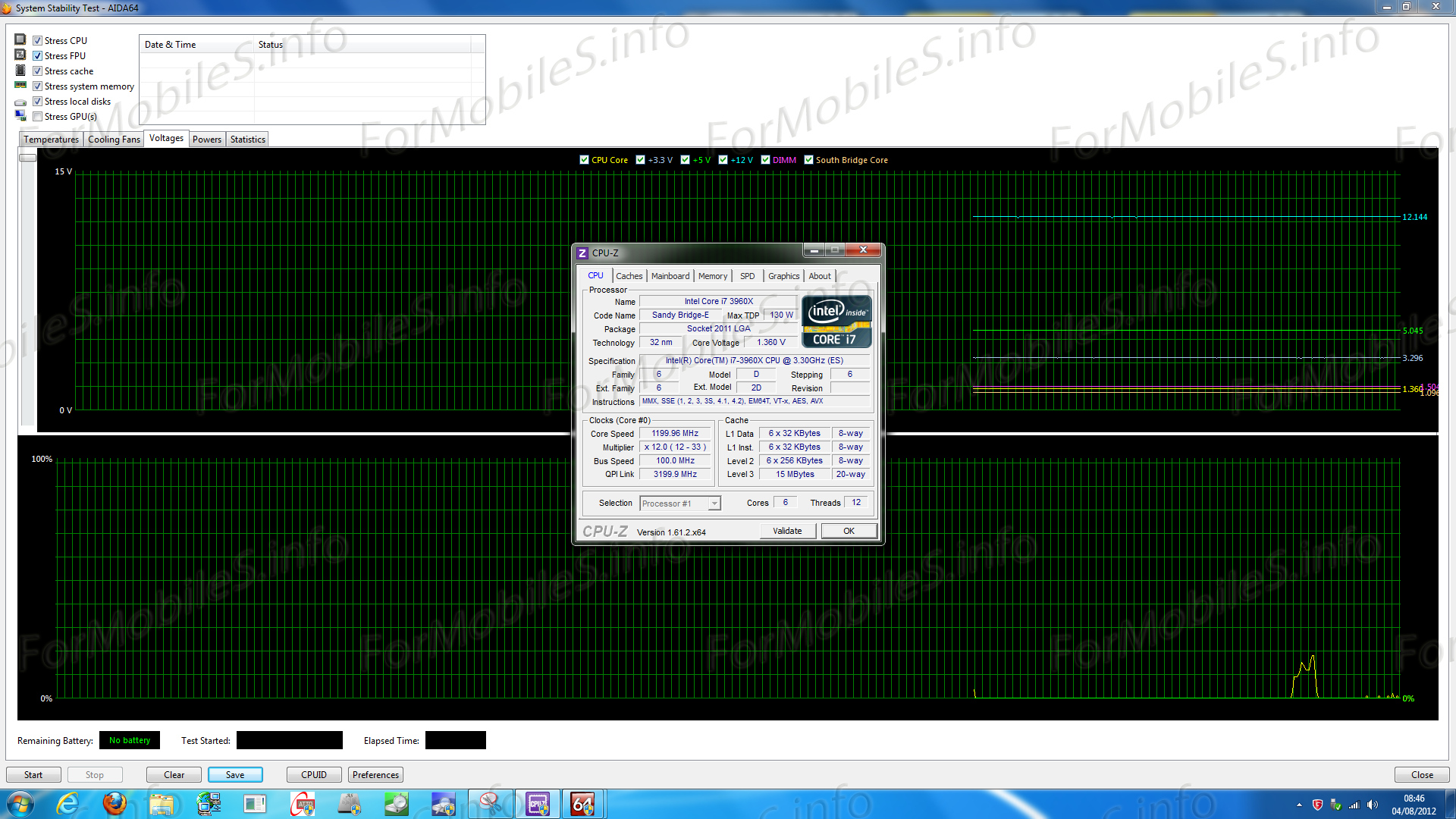Open Windows Explorer folder icon
The height and width of the screenshot is (819, 1456).
[162, 804]
